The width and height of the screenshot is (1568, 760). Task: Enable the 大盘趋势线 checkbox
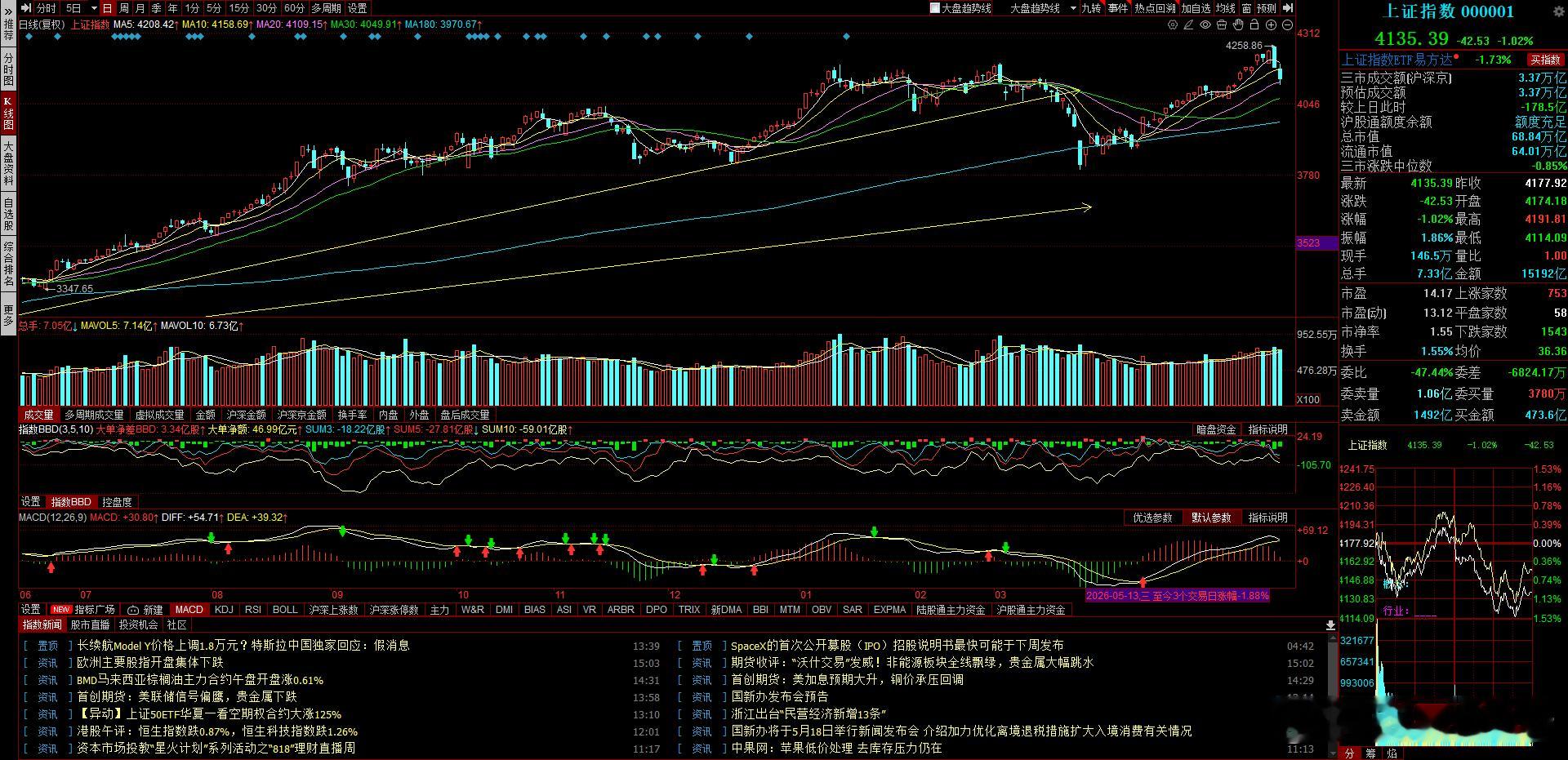(x=935, y=8)
